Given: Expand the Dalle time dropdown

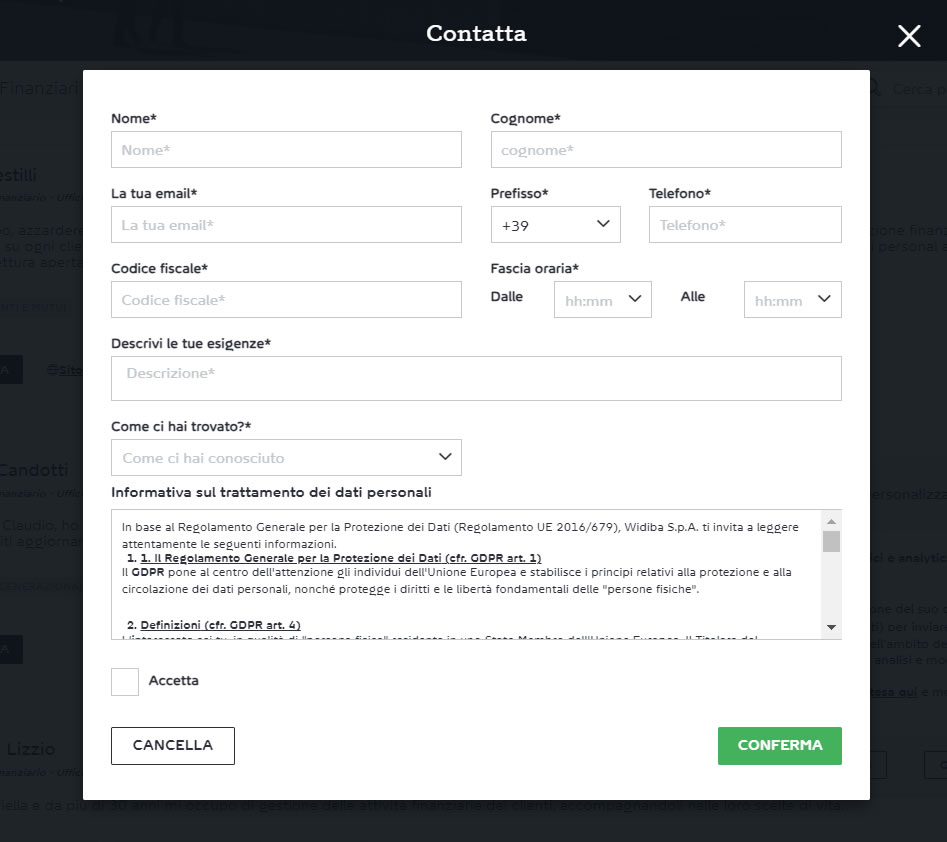Looking at the screenshot, I should (x=602, y=300).
